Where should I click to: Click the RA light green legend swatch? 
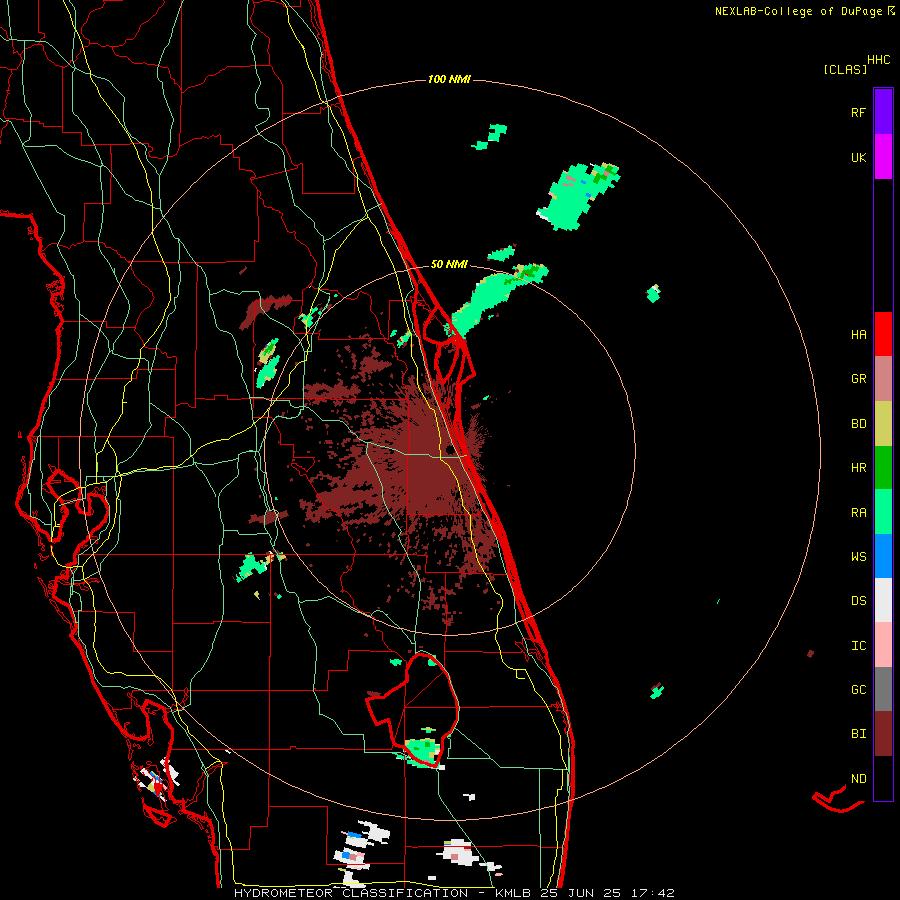pyautogui.click(x=883, y=512)
